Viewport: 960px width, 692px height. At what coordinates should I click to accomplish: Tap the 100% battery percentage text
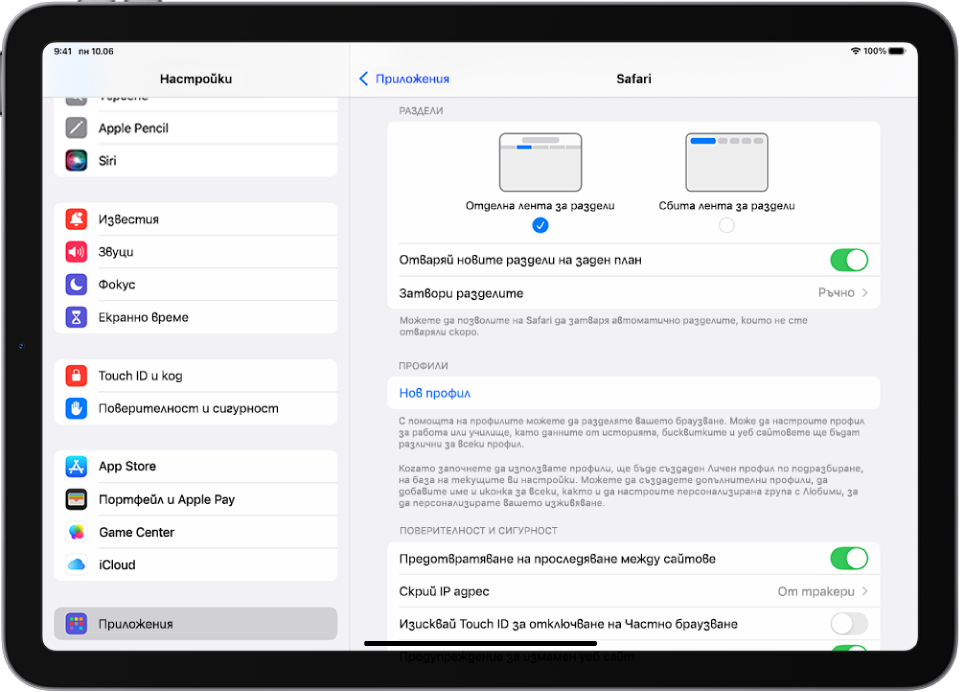(x=875, y=51)
